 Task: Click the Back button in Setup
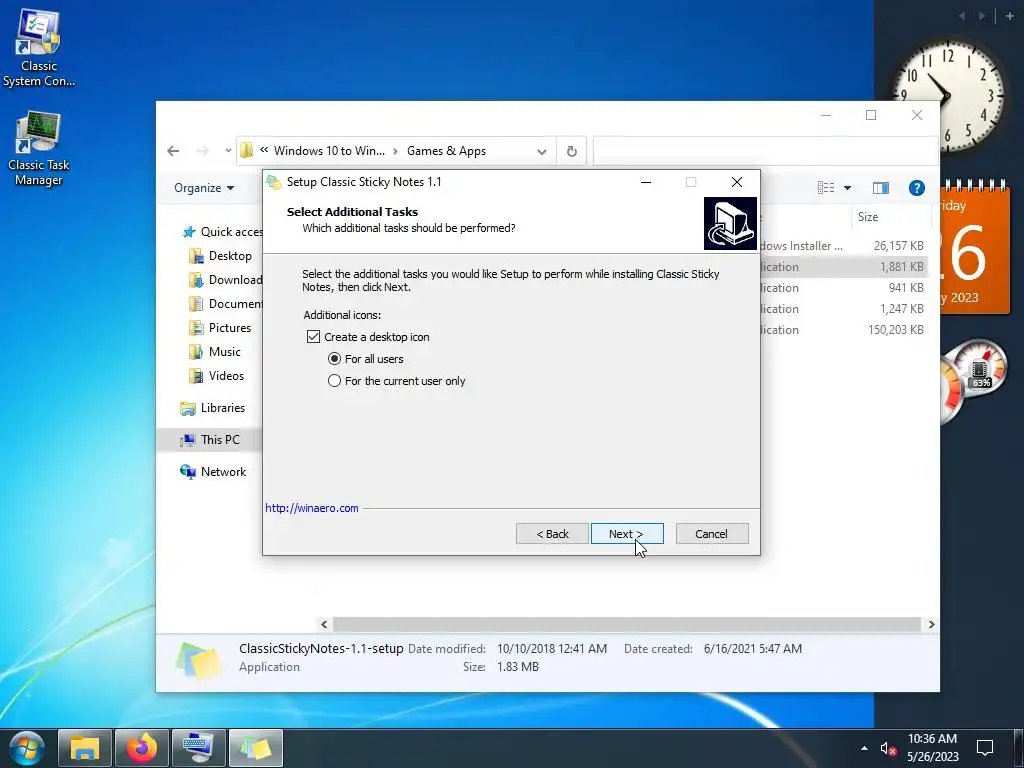pyautogui.click(x=552, y=534)
